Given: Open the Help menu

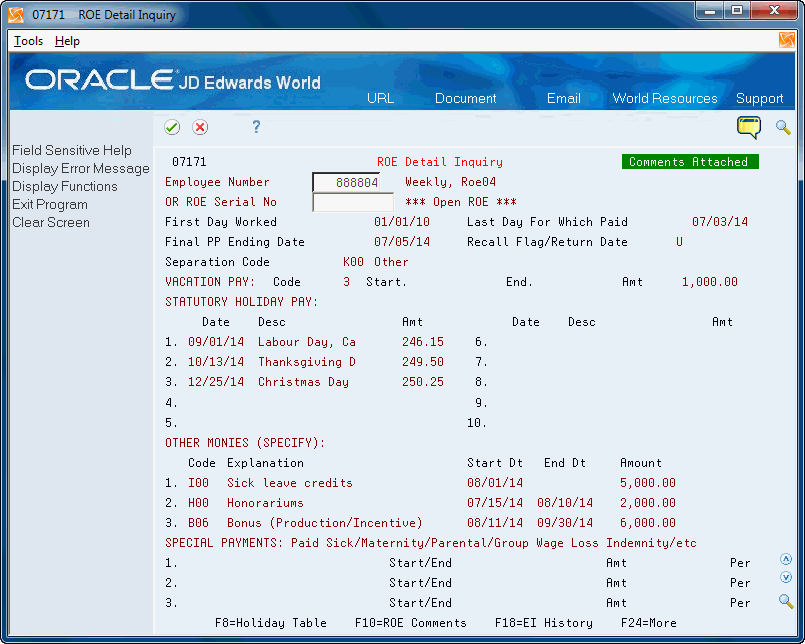Looking at the screenshot, I should (x=67, y=41).
